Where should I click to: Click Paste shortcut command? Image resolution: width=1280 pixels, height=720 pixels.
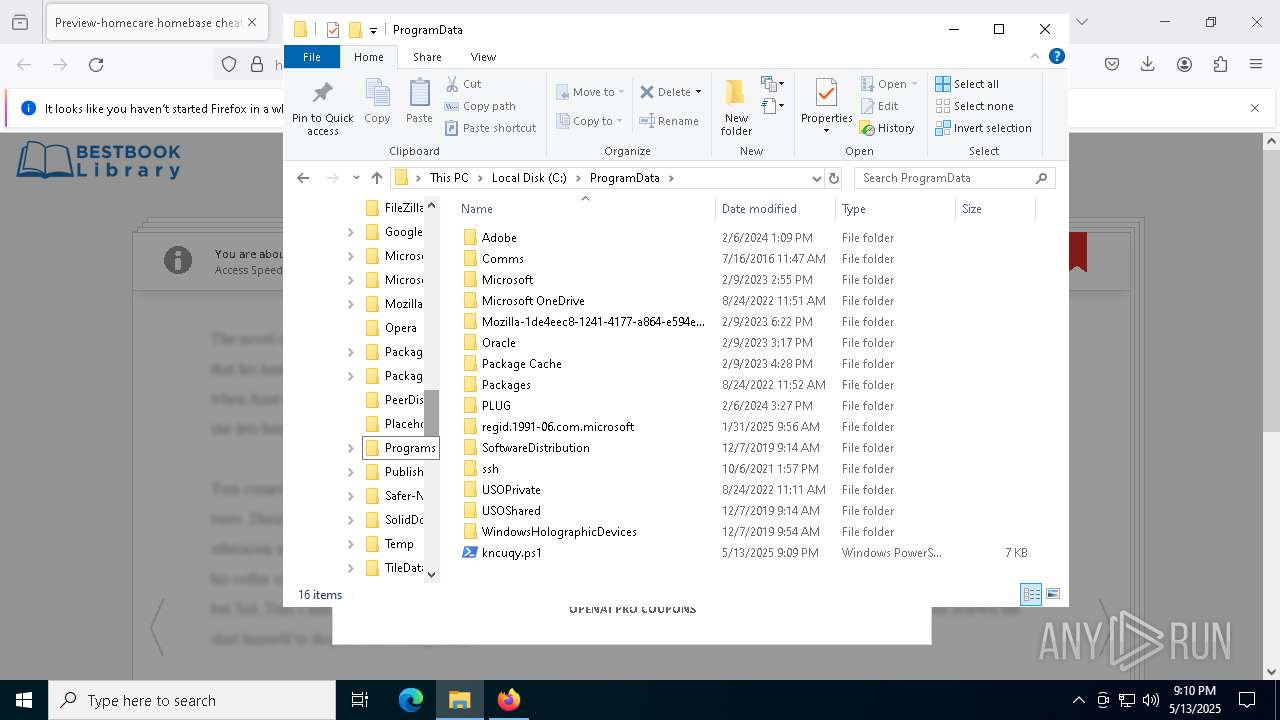tap(490, 128)
